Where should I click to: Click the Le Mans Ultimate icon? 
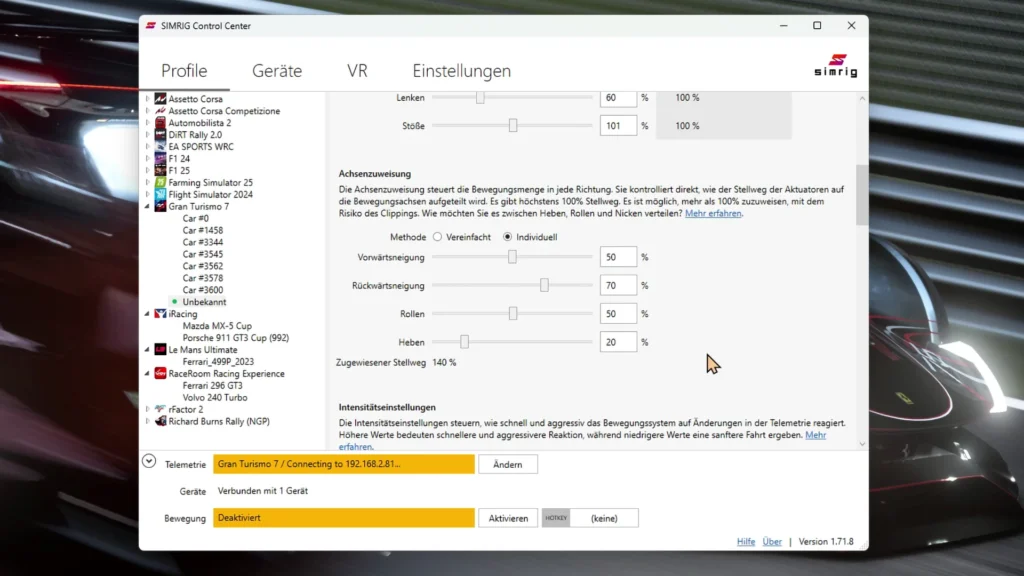tap(160, 350)
